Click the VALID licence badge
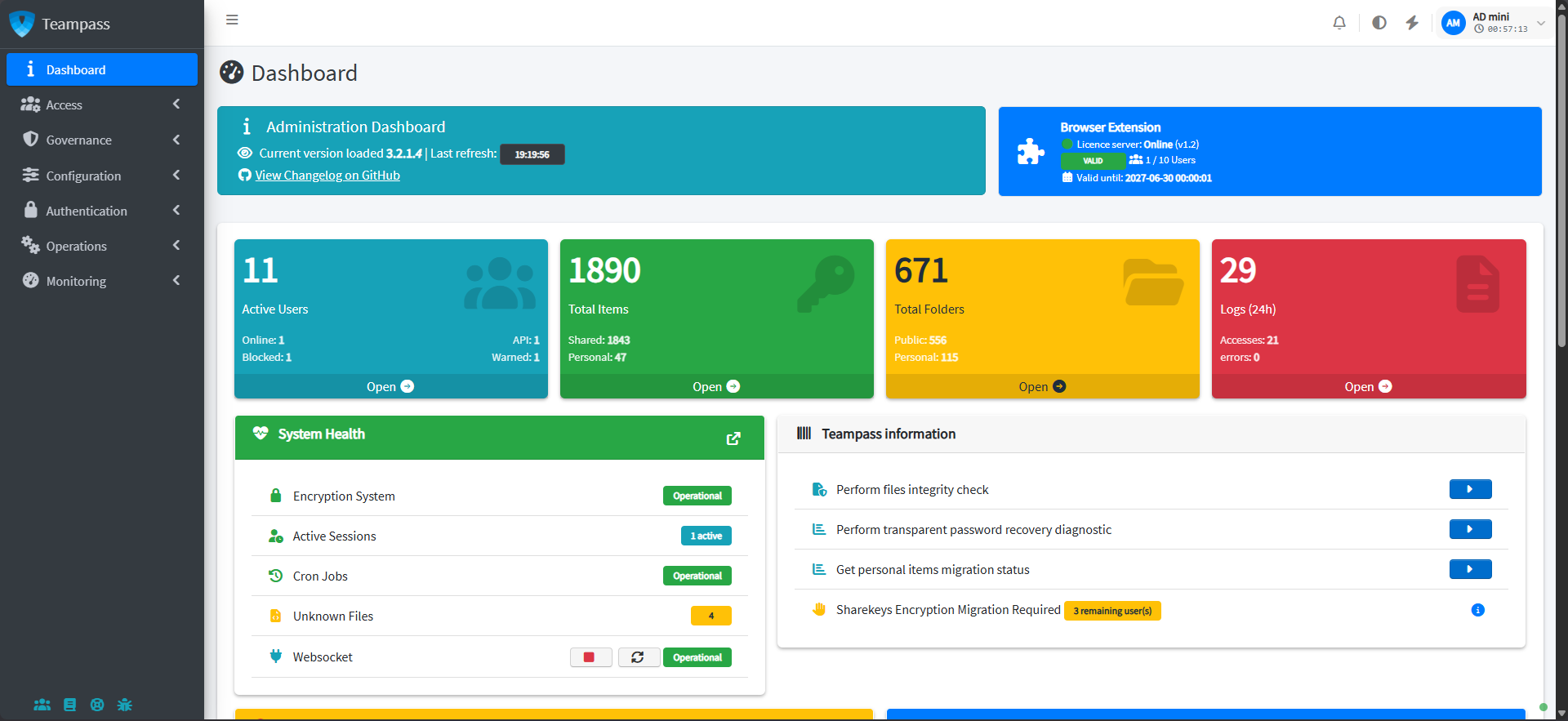 (1093, 161)
